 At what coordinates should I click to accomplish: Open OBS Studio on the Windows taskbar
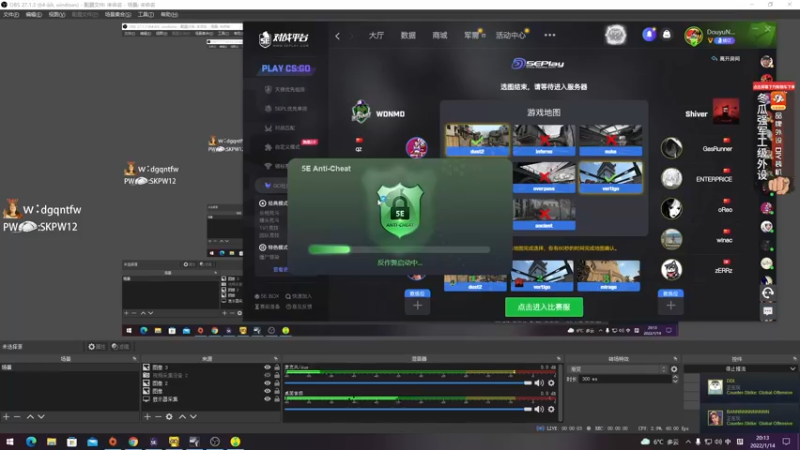coord(215,441)
